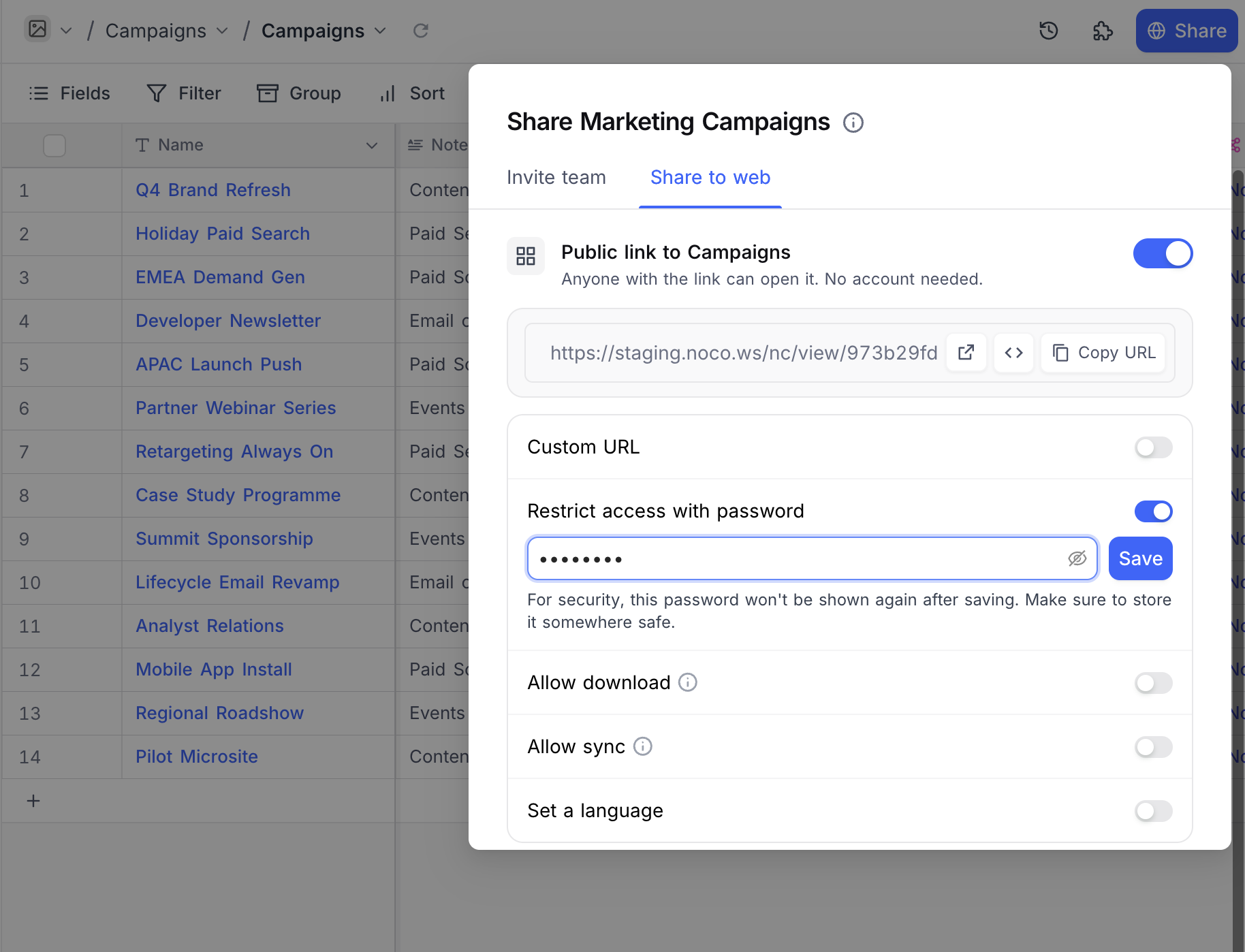Image resolution: width=1245 pixels, height=952 pixels.
Task: Open the Group toolbar menu
Action: [298, 93]
